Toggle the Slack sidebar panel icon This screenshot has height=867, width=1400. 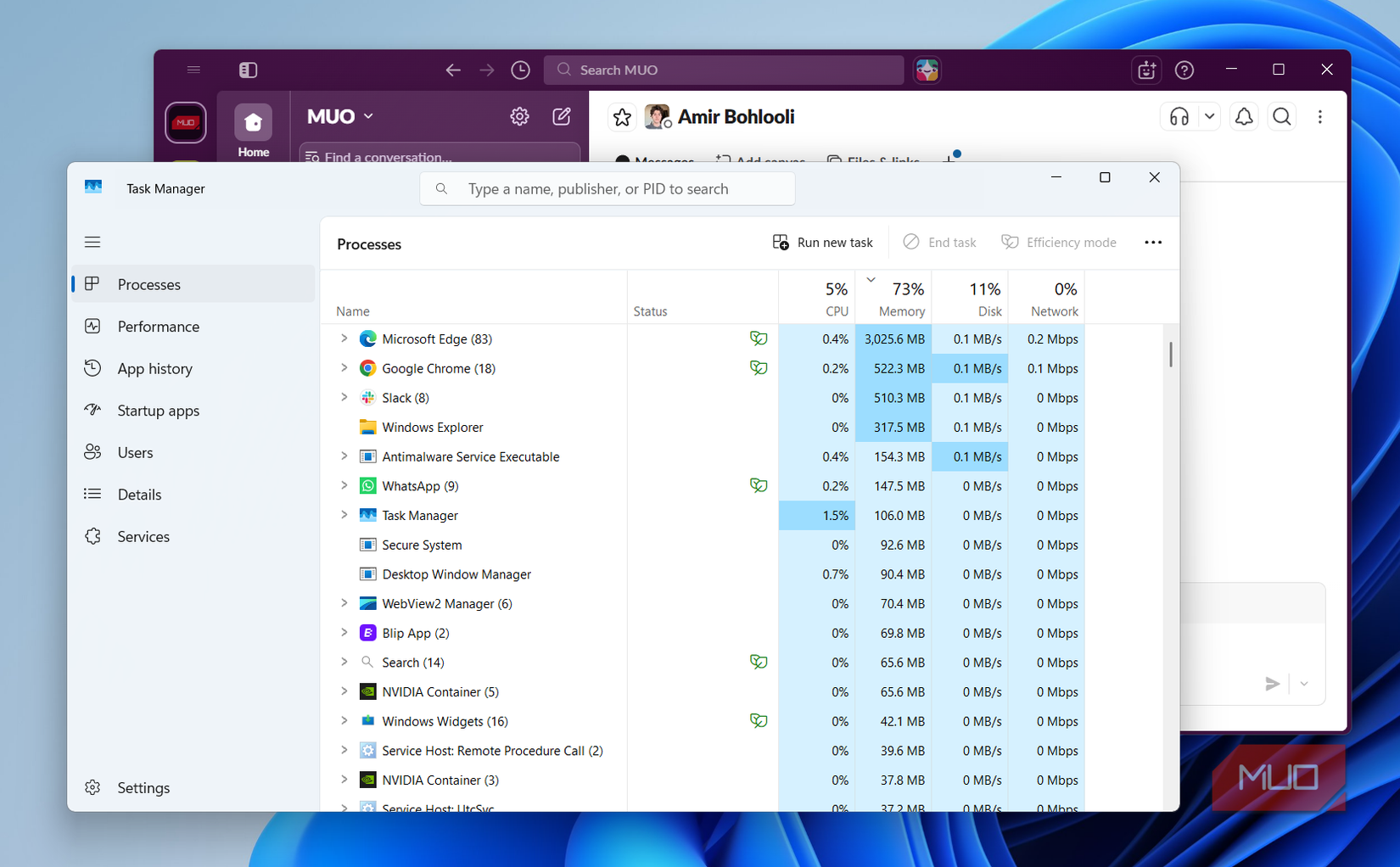(x=248, y=70)
